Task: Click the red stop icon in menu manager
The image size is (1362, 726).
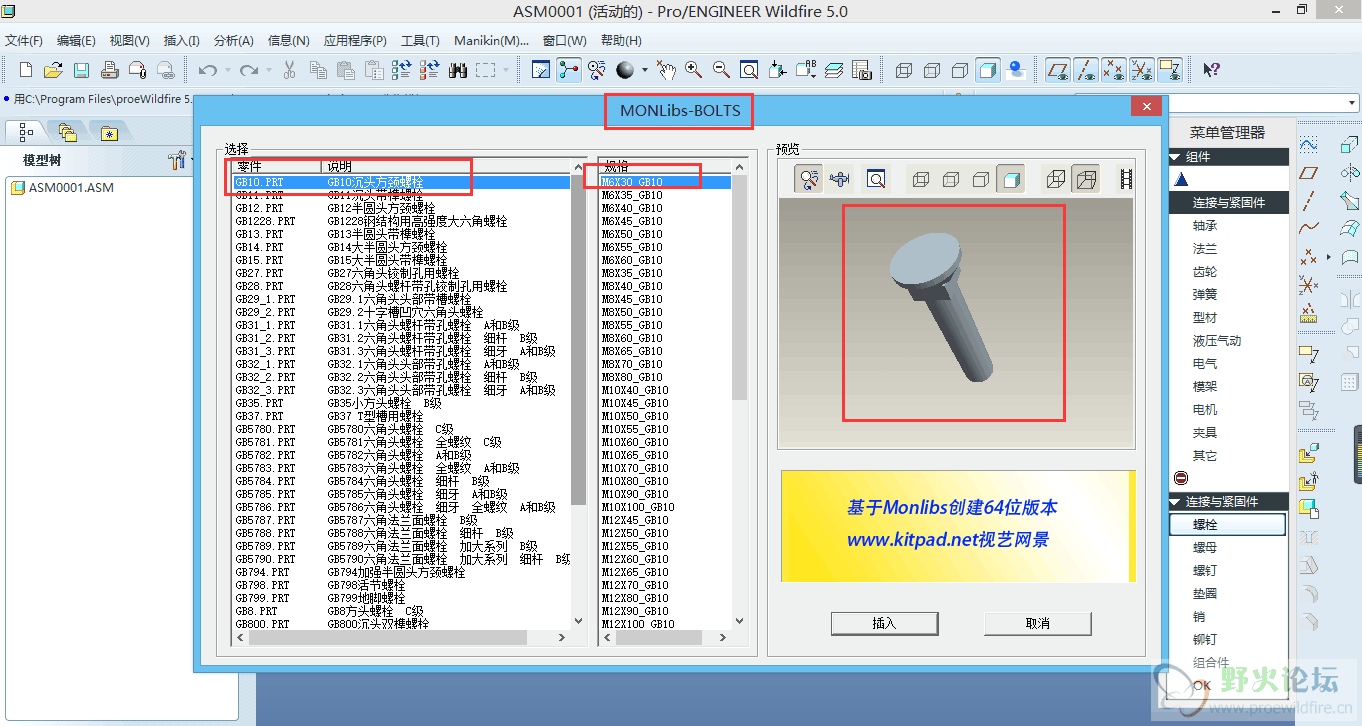Action: pyautogui.click(x=1181, y=479)
